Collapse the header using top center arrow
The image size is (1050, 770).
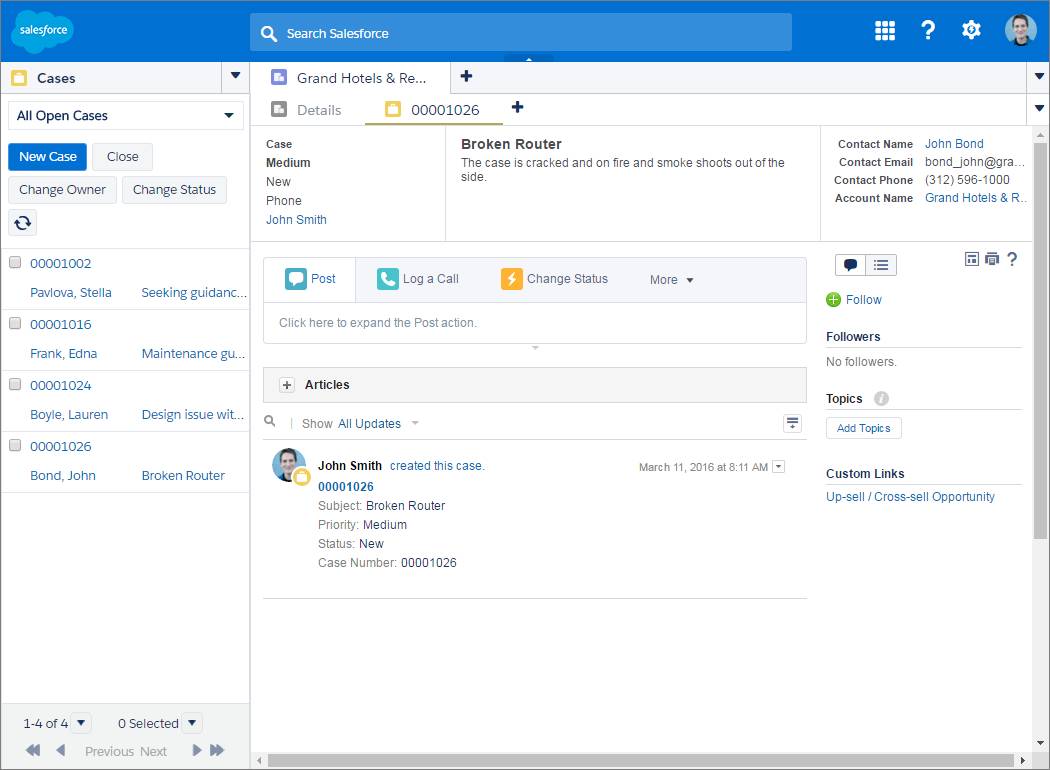529,59
